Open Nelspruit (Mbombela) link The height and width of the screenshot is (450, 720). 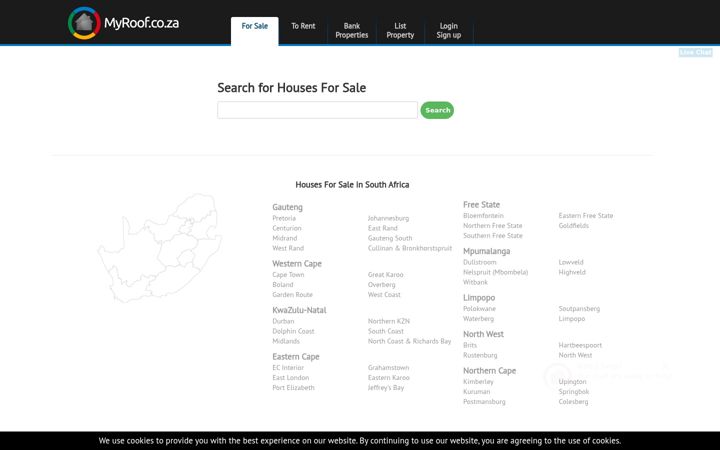[x=495, y=272]
